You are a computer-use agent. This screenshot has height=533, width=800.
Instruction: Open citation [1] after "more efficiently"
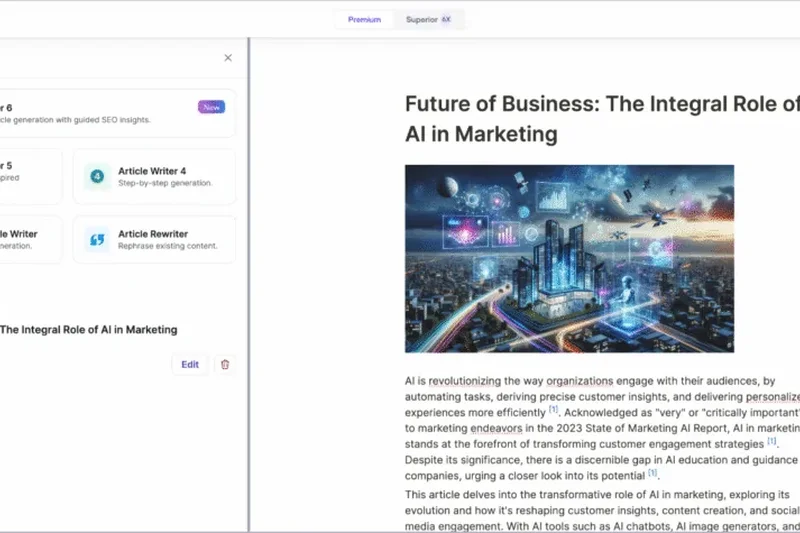554,409
